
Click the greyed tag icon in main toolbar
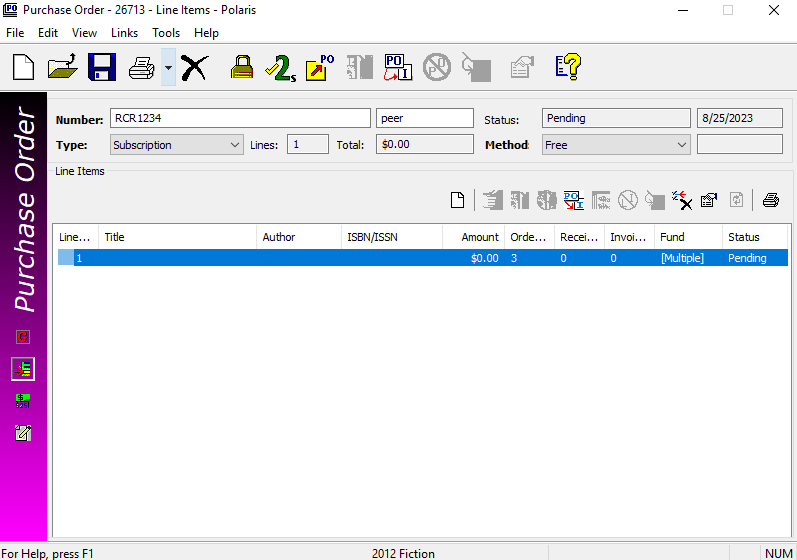click(x=476, y=67)
